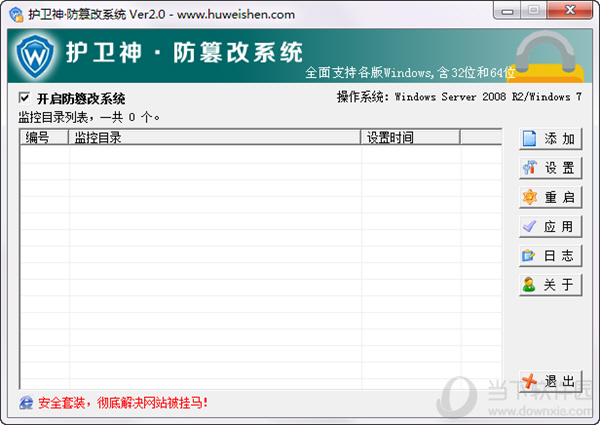The height and width of the screenshot is (425, 600).
Task: Sort by 监控目录 column header
Action: coord(214,137)
